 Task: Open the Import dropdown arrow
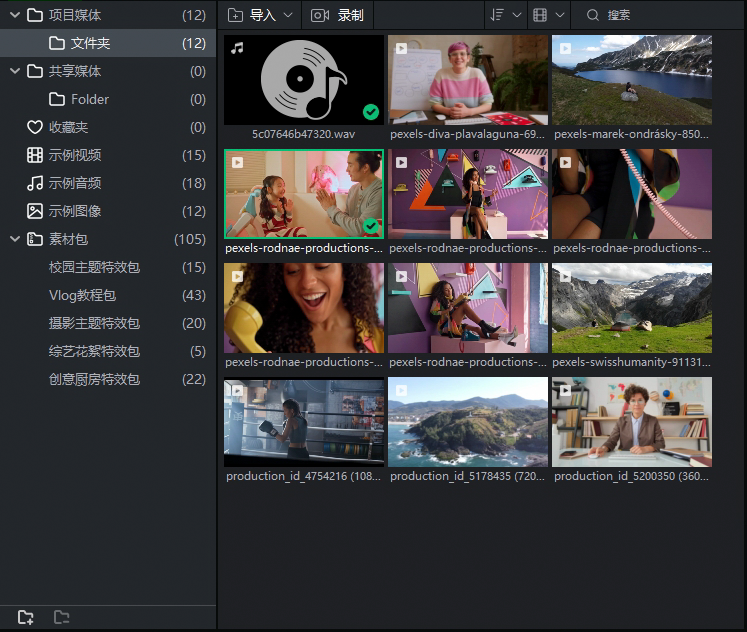pos(288,15)
